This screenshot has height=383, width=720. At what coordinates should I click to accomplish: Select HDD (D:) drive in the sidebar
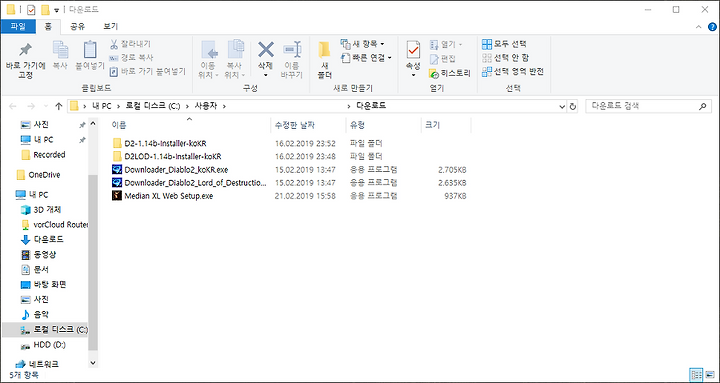coord(43,344)
